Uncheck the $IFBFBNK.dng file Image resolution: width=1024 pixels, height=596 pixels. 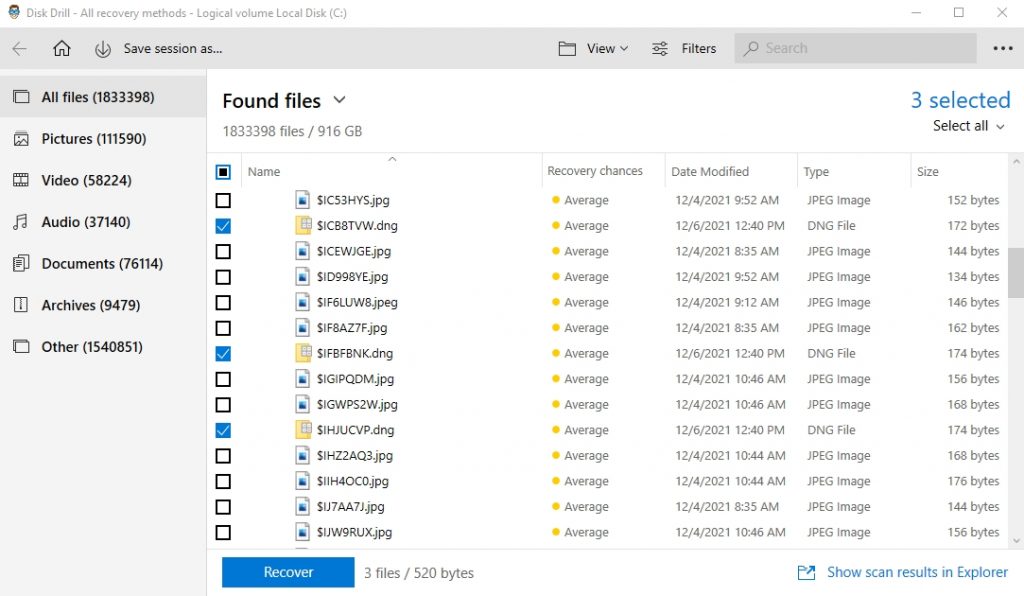[225, 353]
